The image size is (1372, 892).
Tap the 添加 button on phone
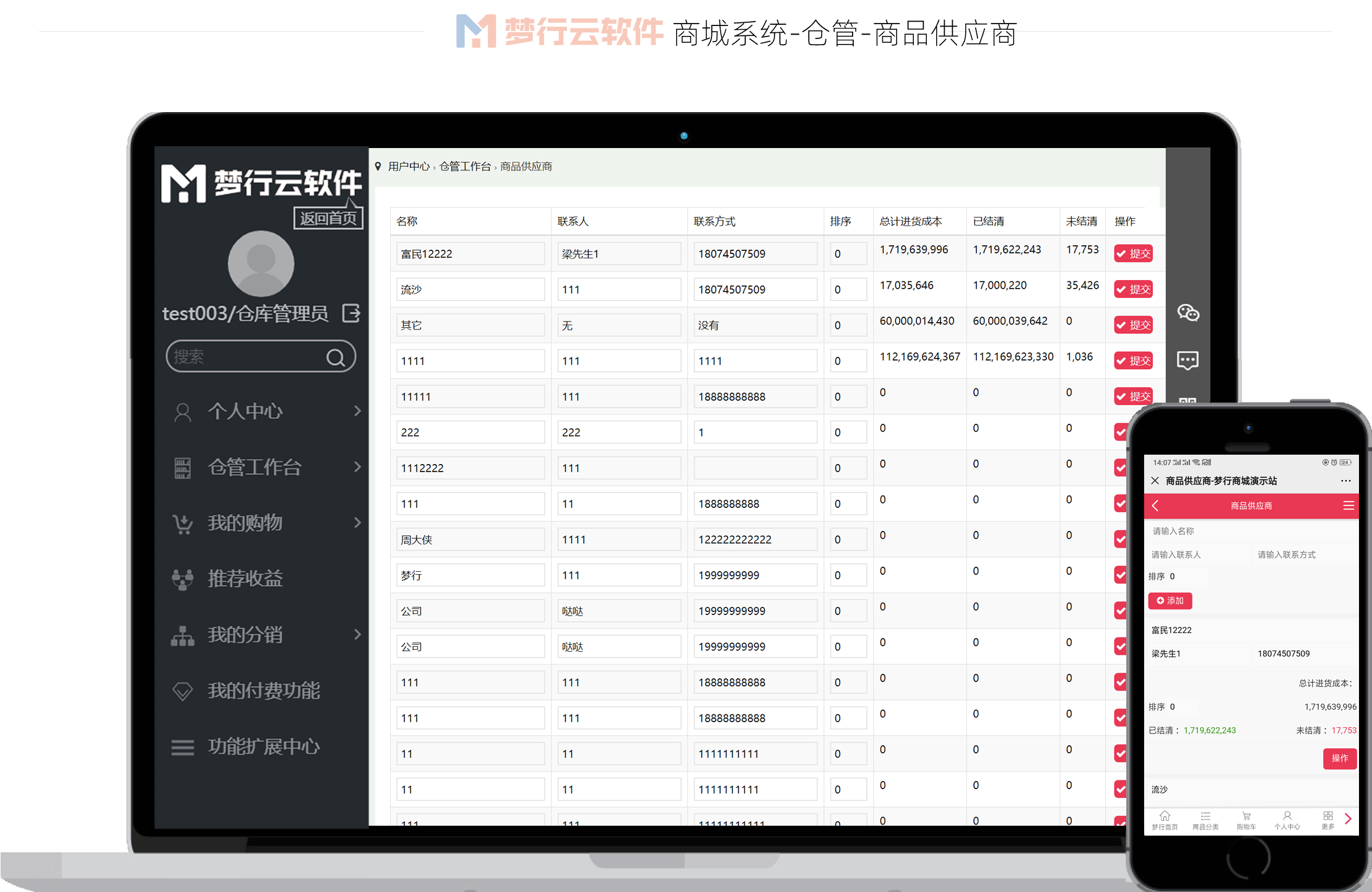[x=1170, y=601]
